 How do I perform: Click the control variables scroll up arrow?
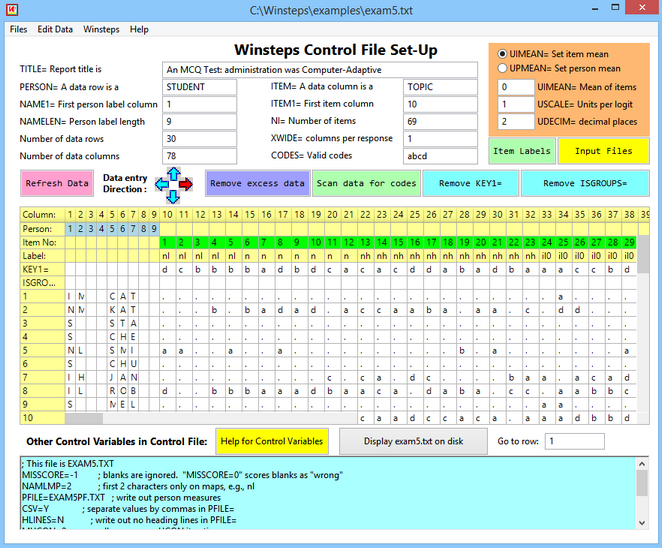point(642,464)
